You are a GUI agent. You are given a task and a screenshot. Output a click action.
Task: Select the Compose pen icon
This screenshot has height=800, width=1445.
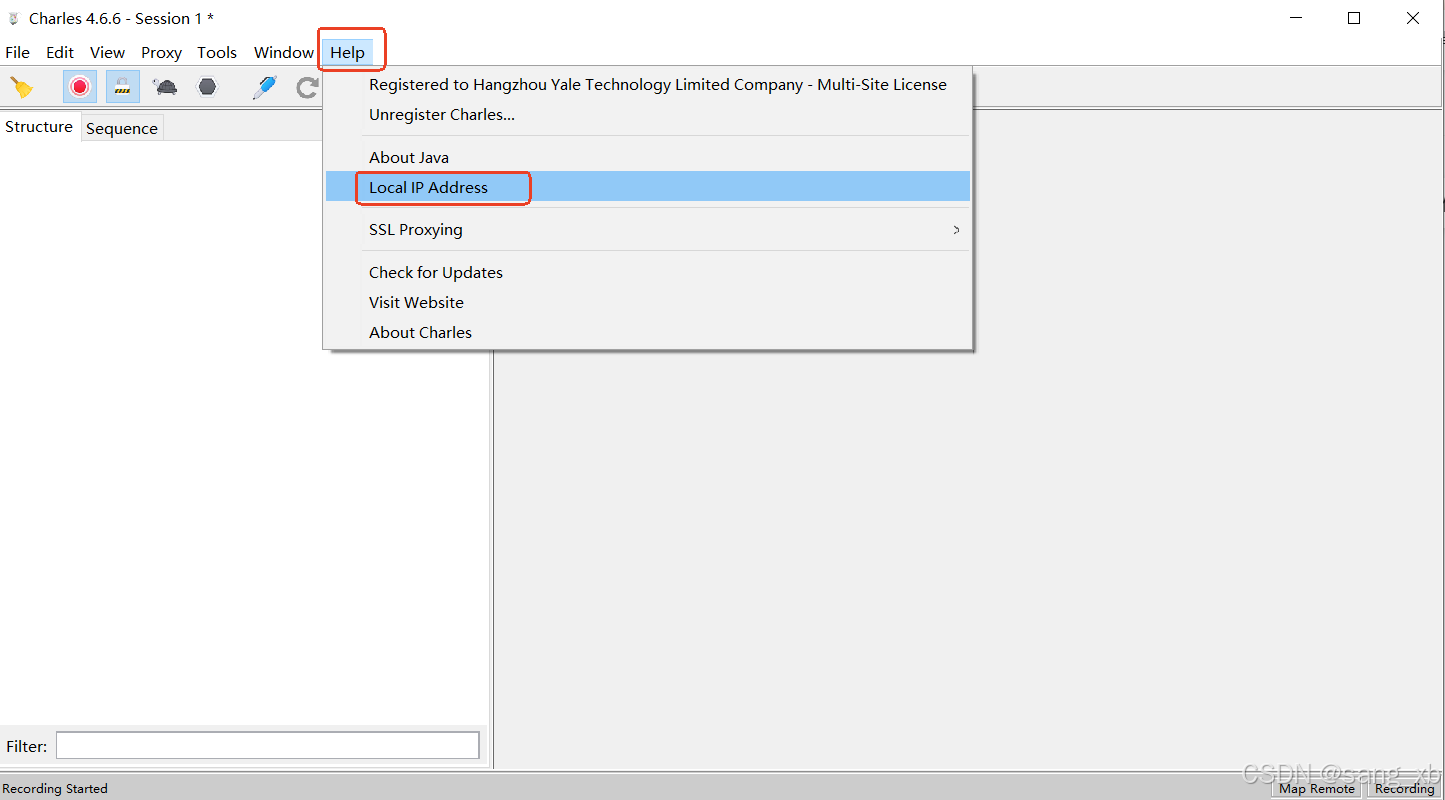tap(264, 87)
